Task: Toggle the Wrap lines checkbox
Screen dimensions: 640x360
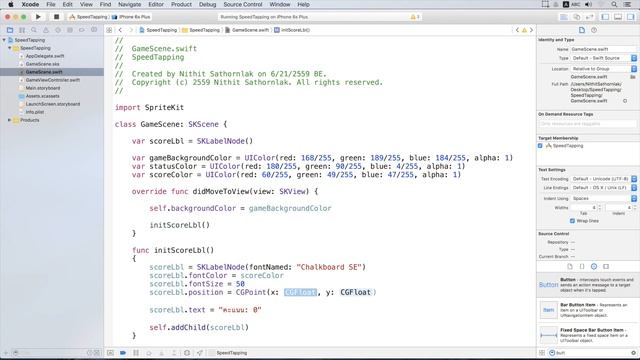Action: [x=572, y=221]
